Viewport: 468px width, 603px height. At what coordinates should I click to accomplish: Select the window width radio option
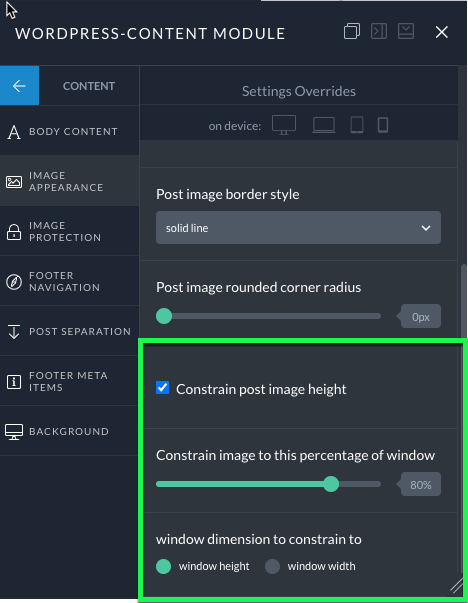(272, 566)
